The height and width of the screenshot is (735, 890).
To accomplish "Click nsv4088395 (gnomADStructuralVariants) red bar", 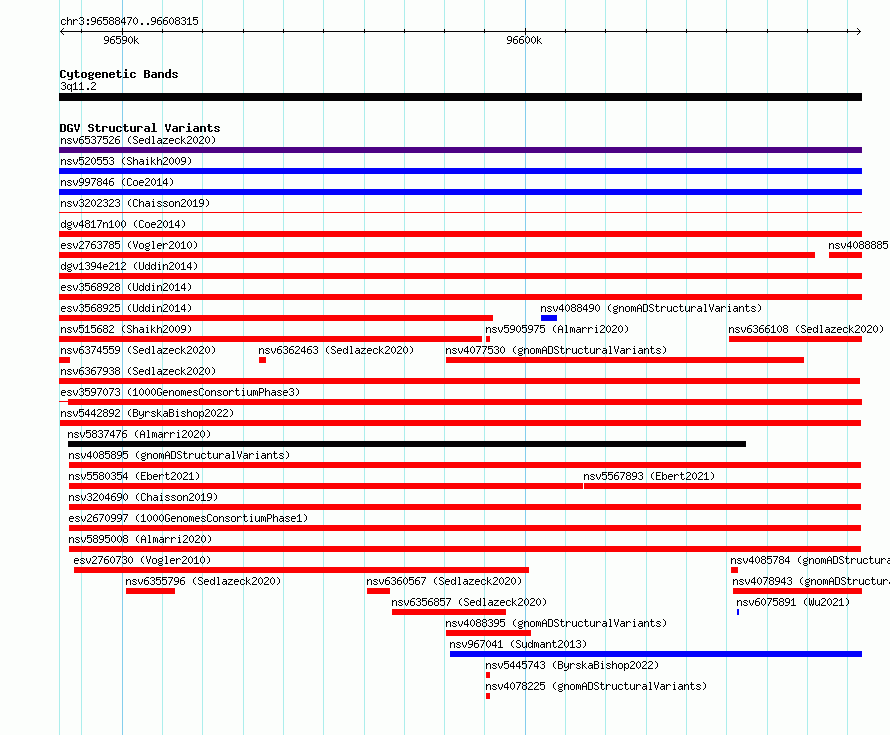I will (489, 633).
